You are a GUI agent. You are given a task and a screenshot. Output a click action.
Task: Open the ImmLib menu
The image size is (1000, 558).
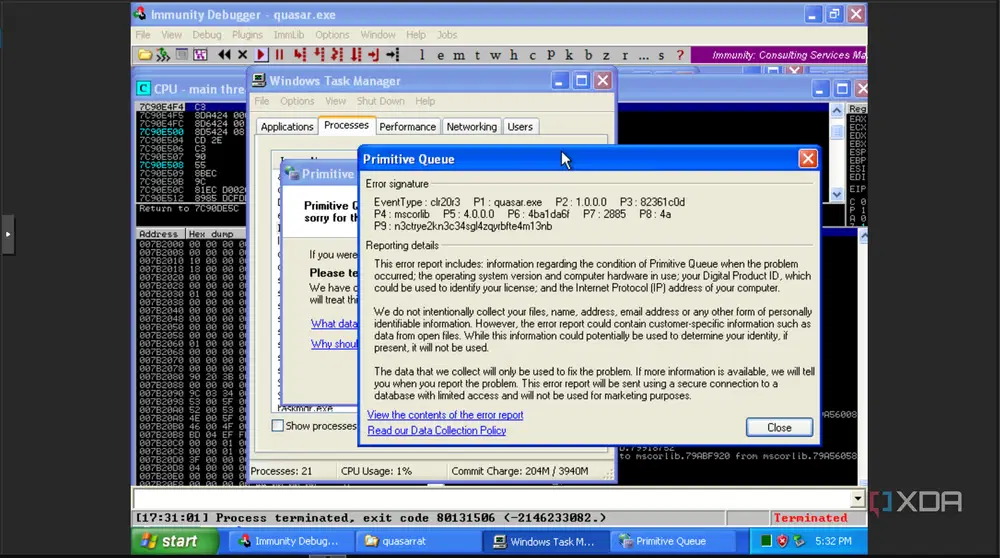click(288, 34)
